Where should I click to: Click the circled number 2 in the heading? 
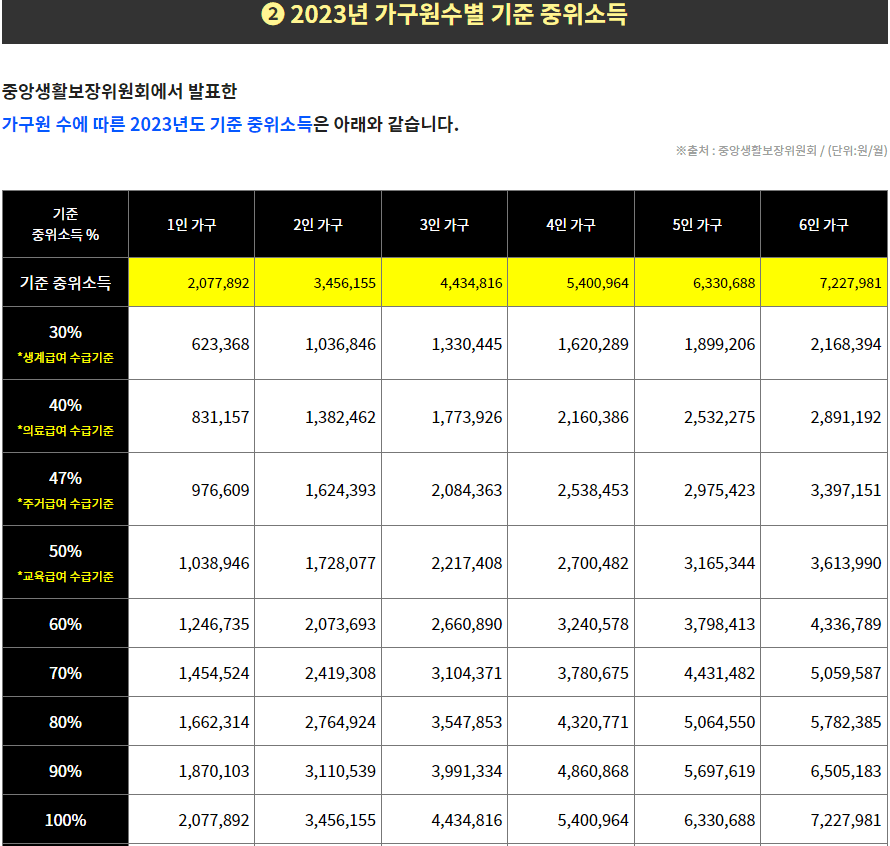pos(273,14)
